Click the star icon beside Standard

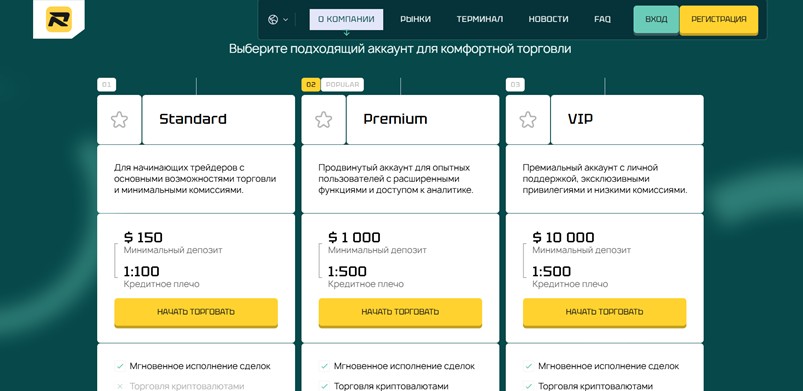pyautogui.click(x=119, y=119)
